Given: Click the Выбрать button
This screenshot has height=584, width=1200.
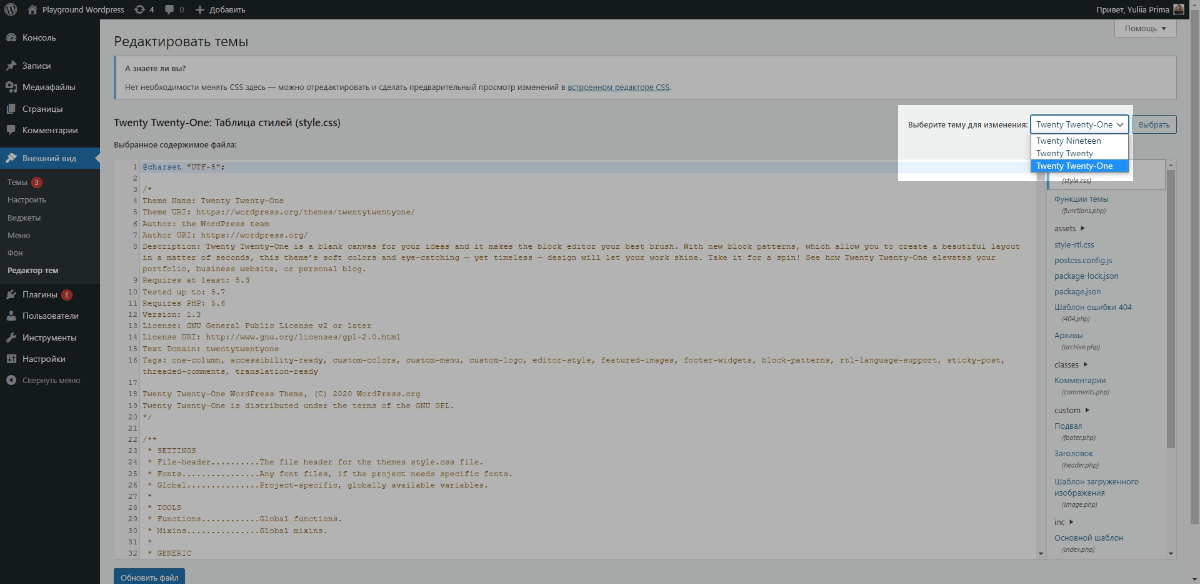Looking at the screenshot, I should pos(1155,125).
